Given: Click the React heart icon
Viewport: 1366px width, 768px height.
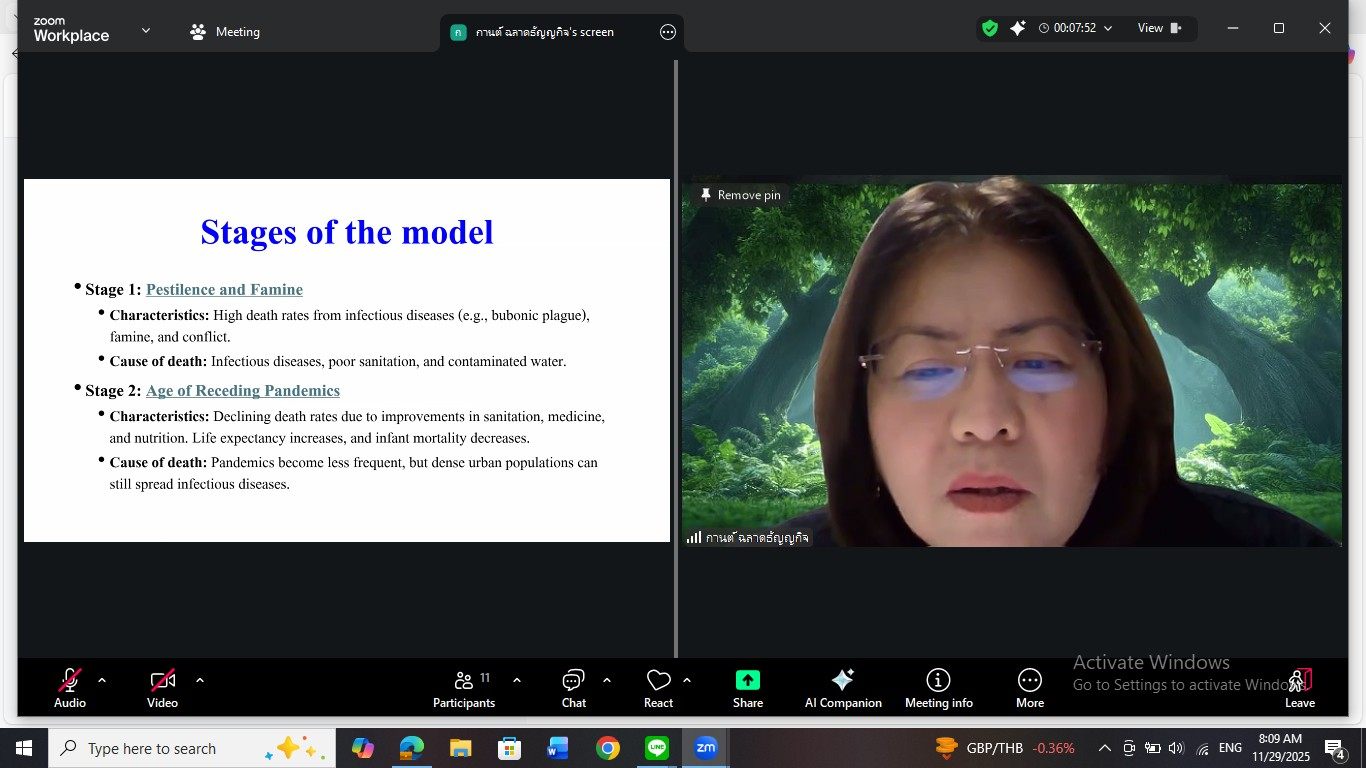Looking at the screenshot, I should click(x=658, y=688).
